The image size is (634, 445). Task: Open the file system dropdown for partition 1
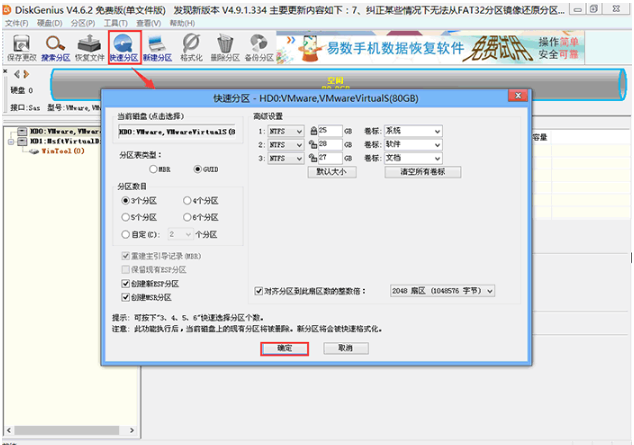click(285, 131)
